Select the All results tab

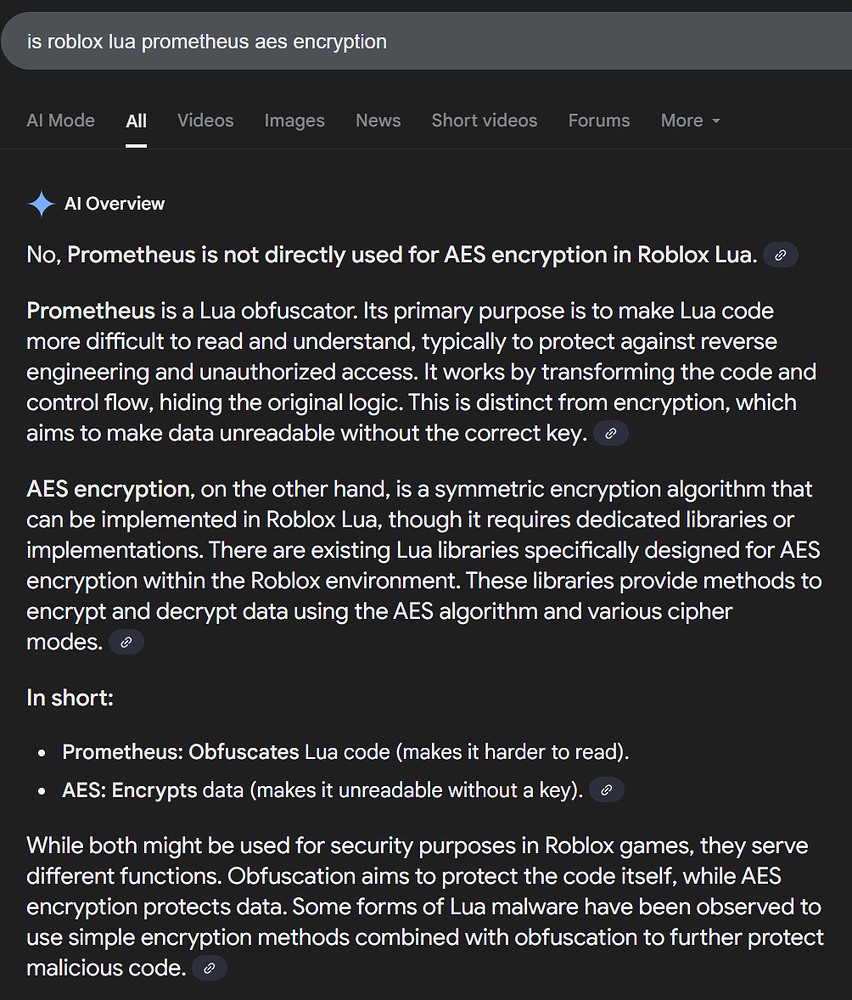click(136, 120)
